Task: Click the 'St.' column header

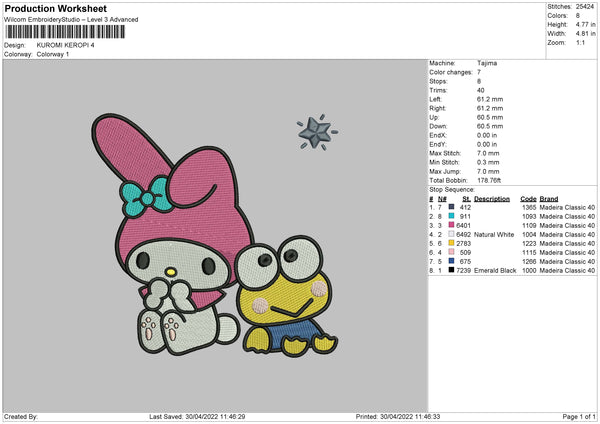Action: pyautogui.click(x=466, y=199)
